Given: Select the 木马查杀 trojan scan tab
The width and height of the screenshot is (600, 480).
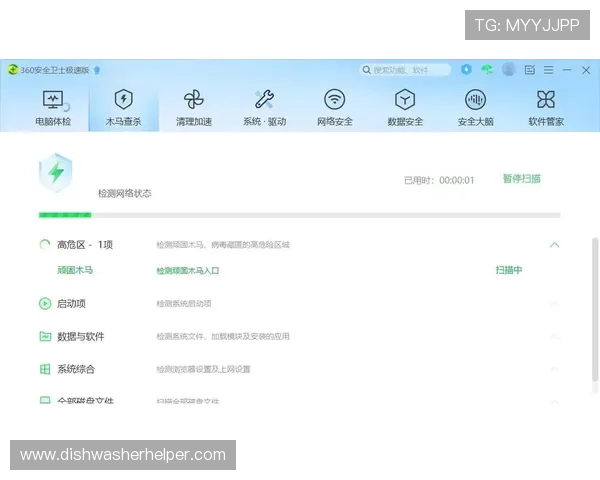Looking at the screenshot, I should [x=124, y=108].
